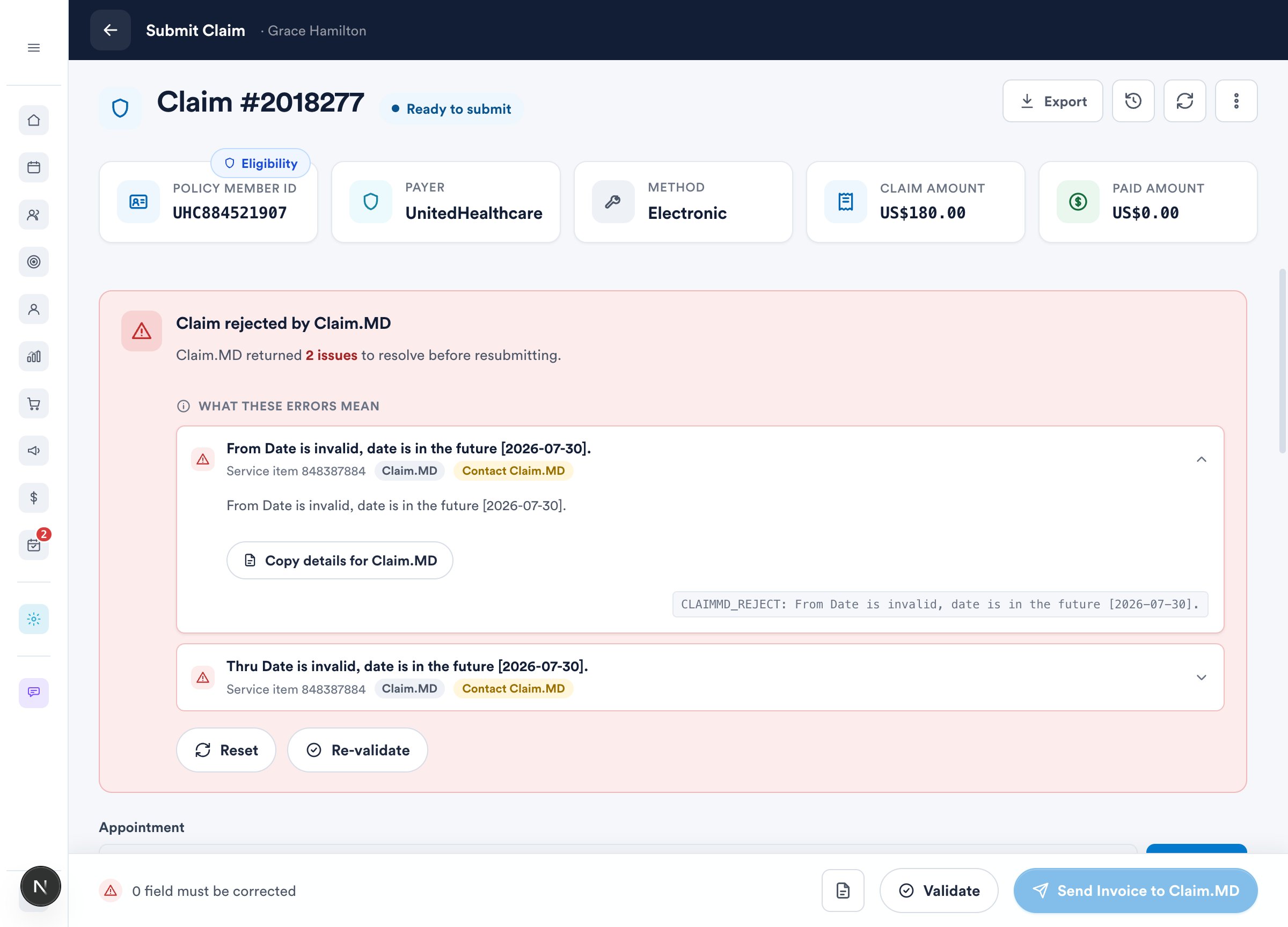The height and width of the screenshot is (927, 1288).
Task: Open the home icon in the sidebar
Action: (x=33, y=120)
